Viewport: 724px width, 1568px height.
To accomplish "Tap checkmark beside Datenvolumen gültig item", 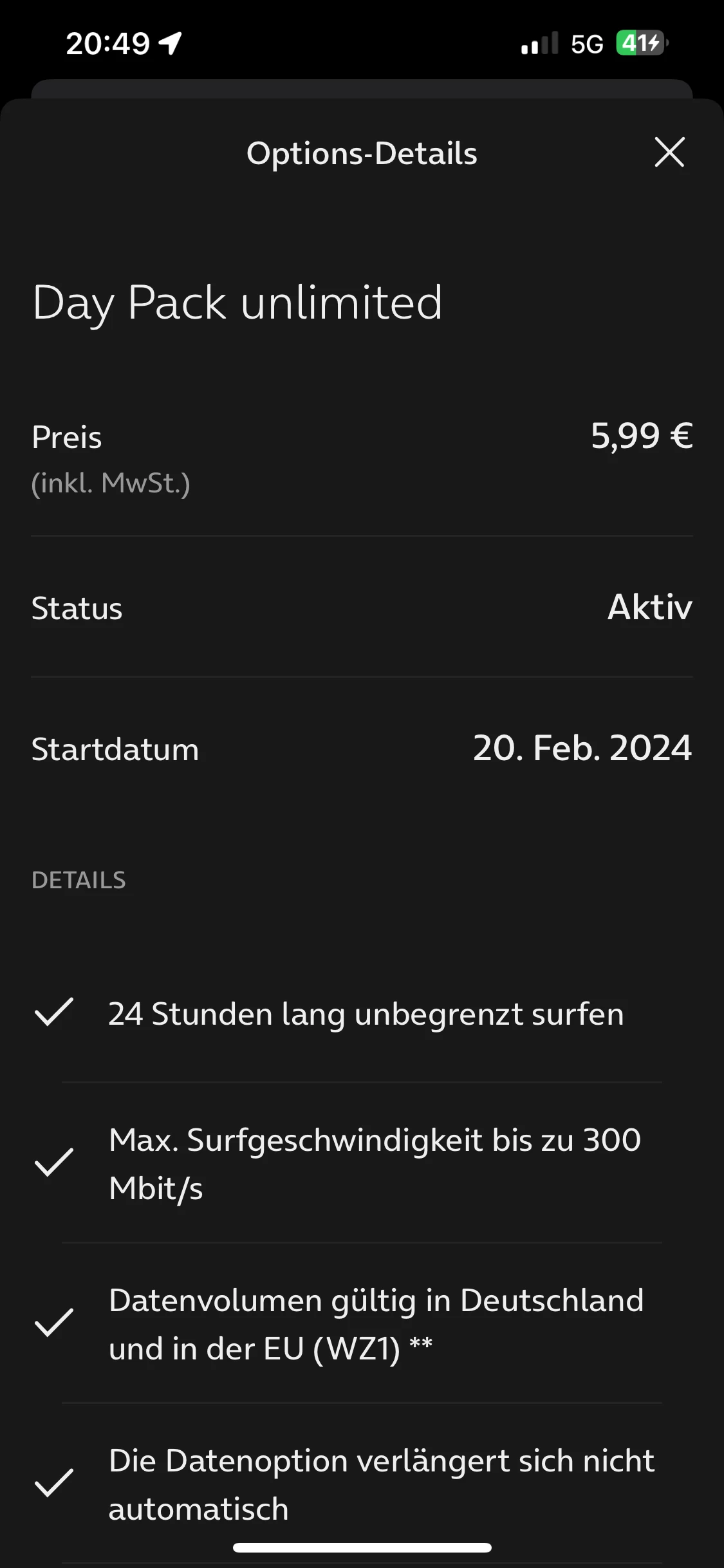I will coord(54,1323).
